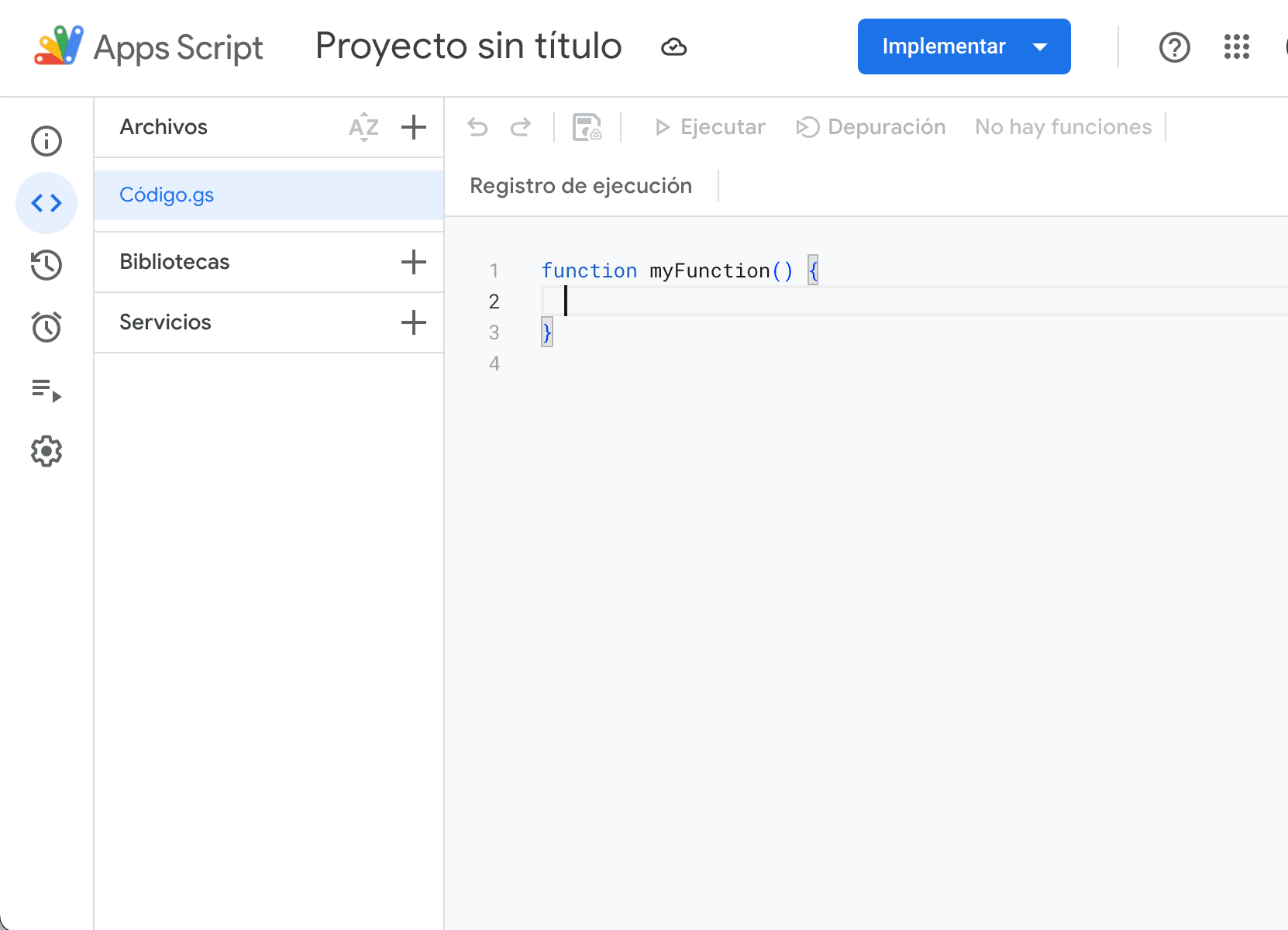Click the undo arrow in editor toolbar
This screenshot has width=1288, height=930.
tap(478, 127)
